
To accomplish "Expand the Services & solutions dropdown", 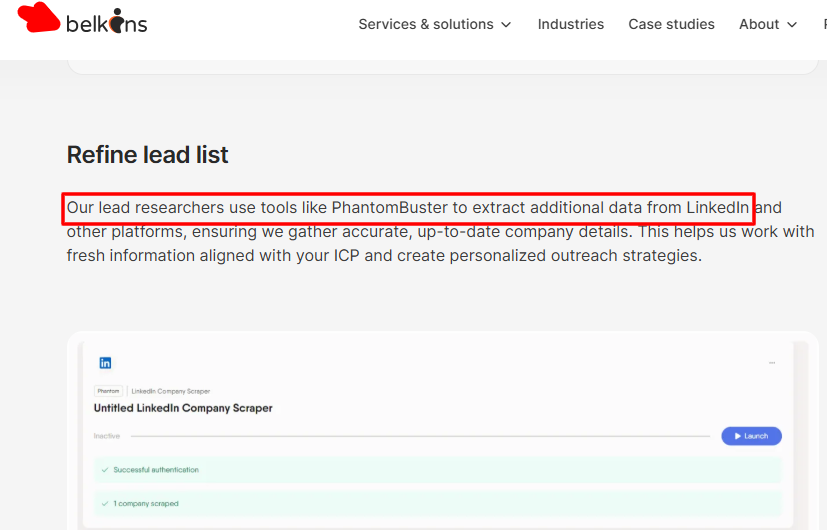I will point(426,24).
